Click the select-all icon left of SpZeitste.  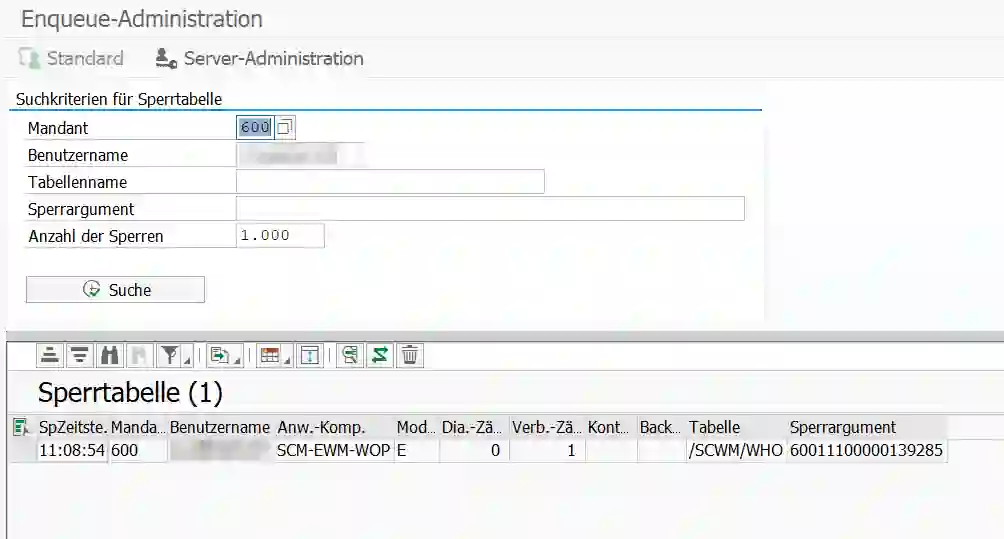(x=20, y=428)
